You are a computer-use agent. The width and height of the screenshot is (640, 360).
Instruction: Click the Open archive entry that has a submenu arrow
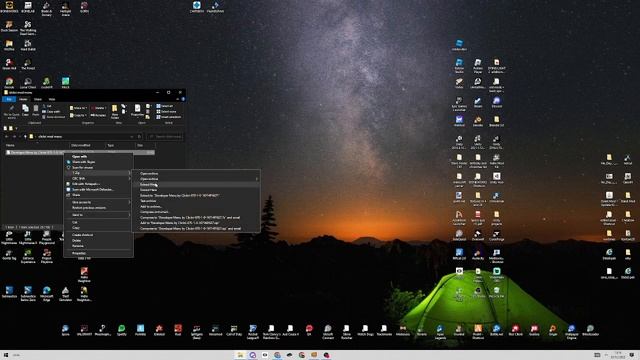coord(196,179)
